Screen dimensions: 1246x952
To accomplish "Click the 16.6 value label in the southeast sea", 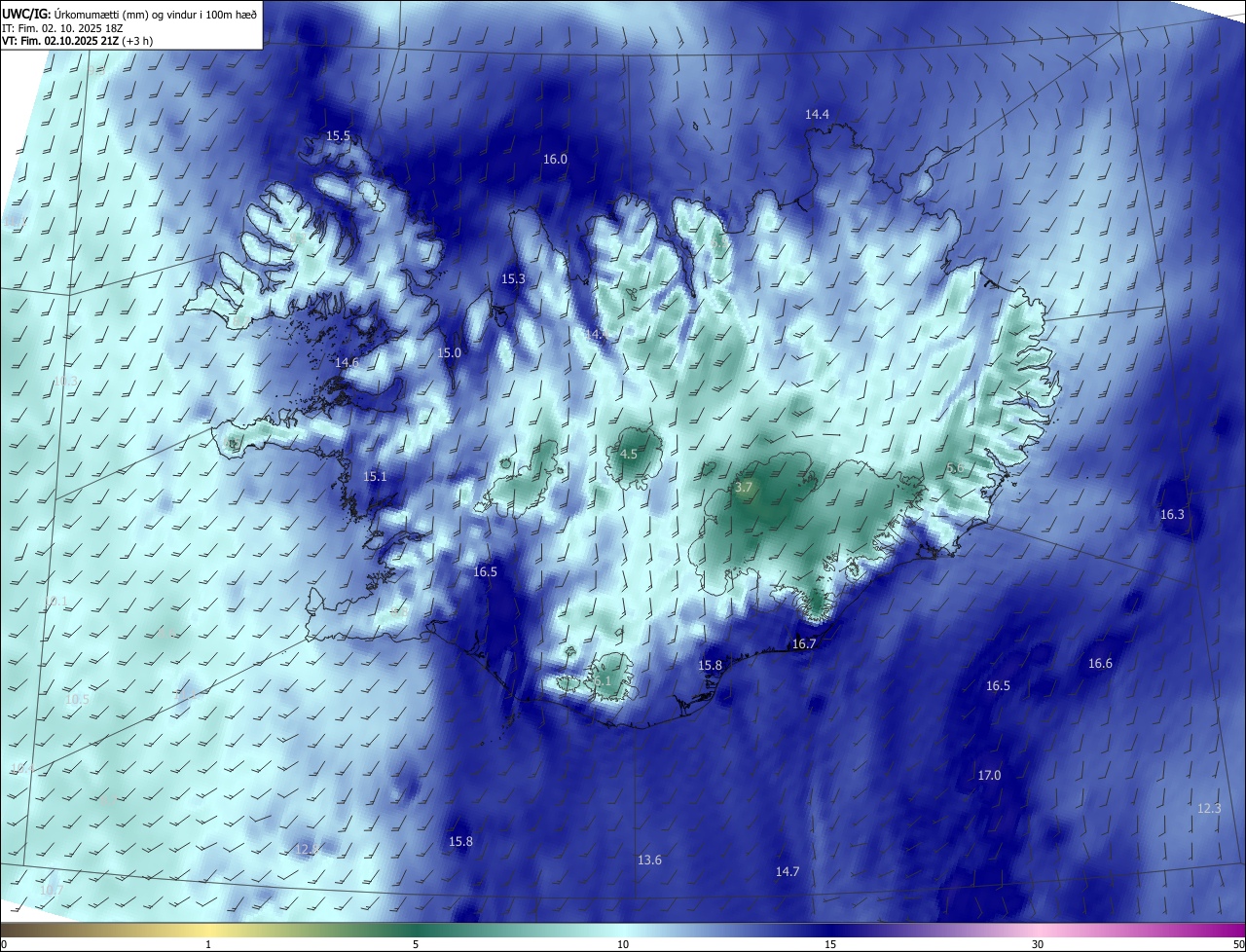I will click(x=1100, y=664).
